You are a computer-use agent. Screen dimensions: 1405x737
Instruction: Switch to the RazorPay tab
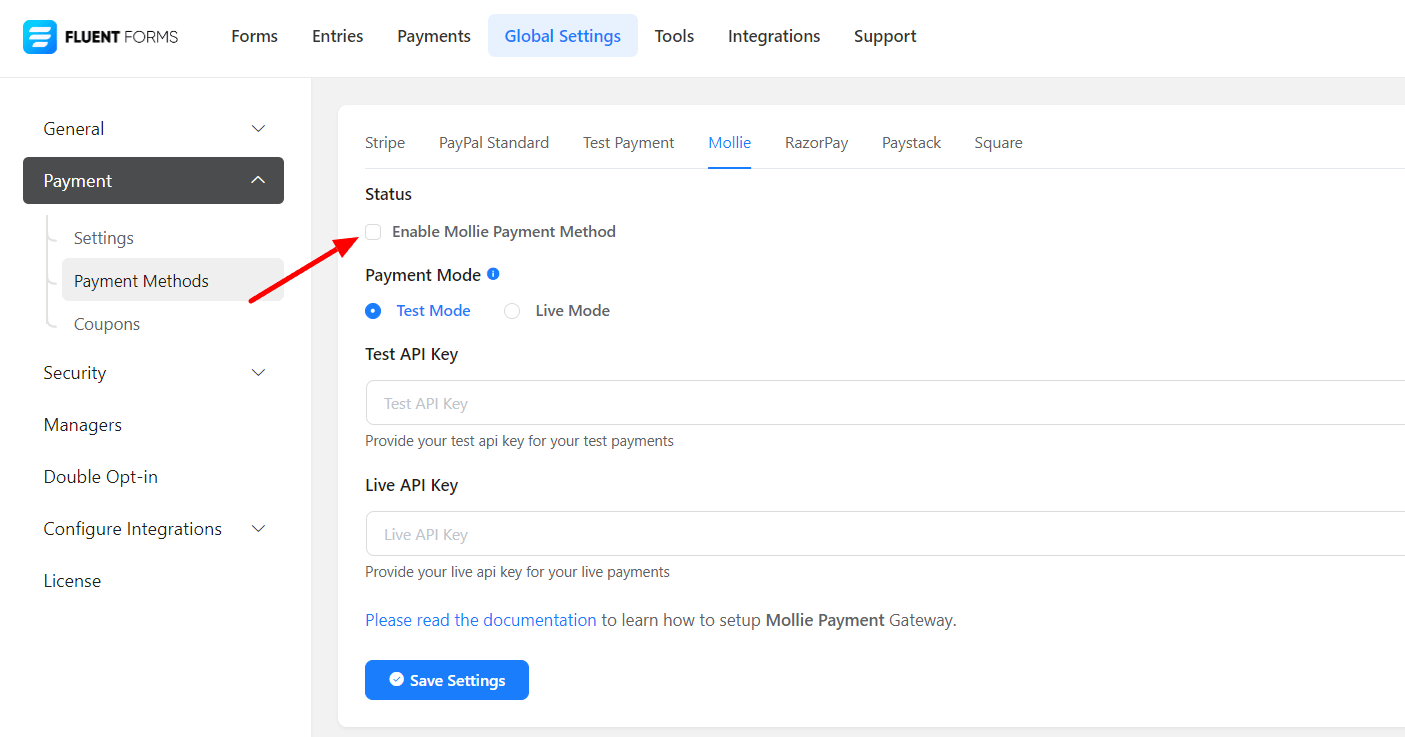pyautogui.click(x=816, y=143)
